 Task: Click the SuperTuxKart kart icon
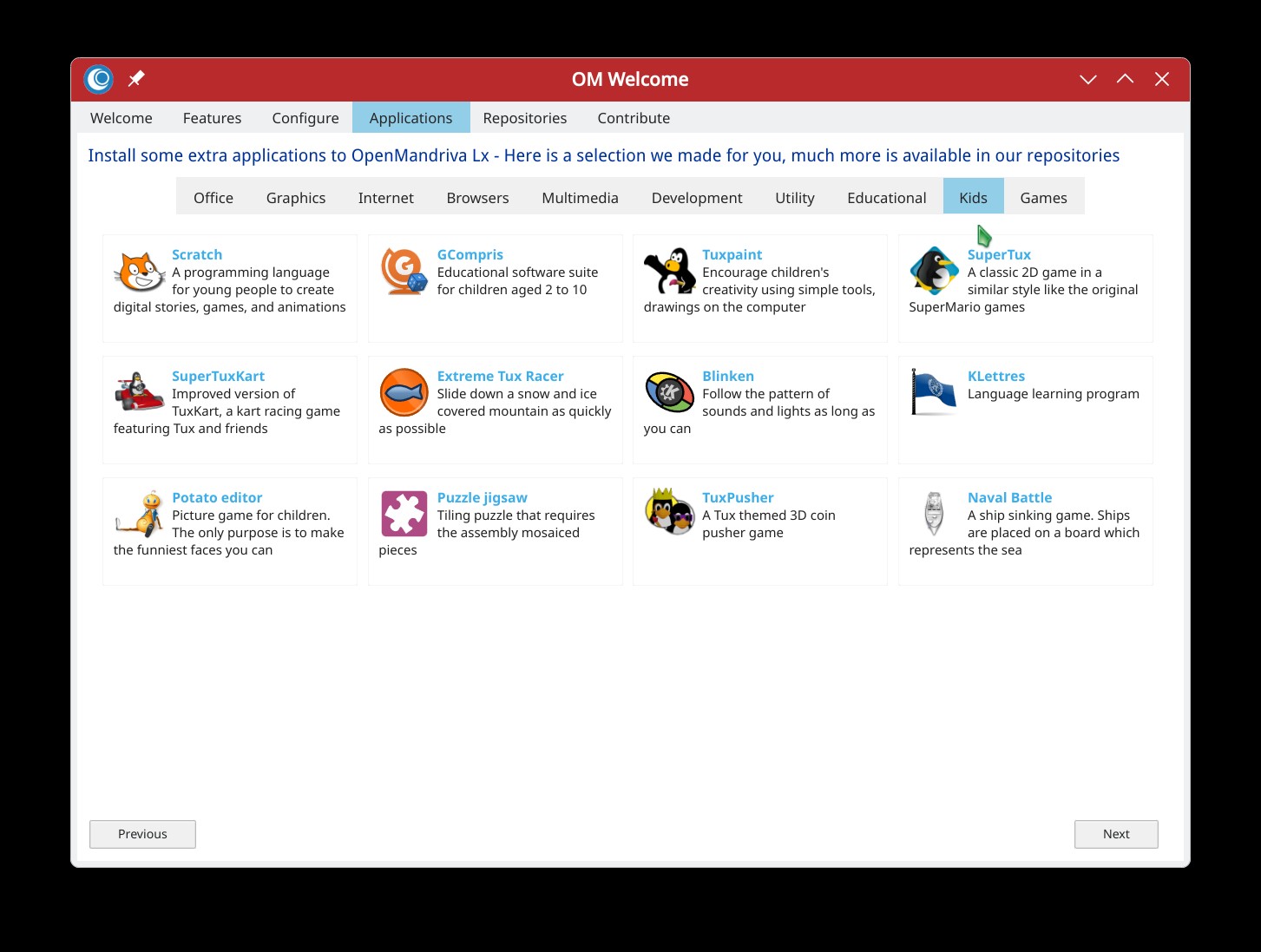(140, 392)
